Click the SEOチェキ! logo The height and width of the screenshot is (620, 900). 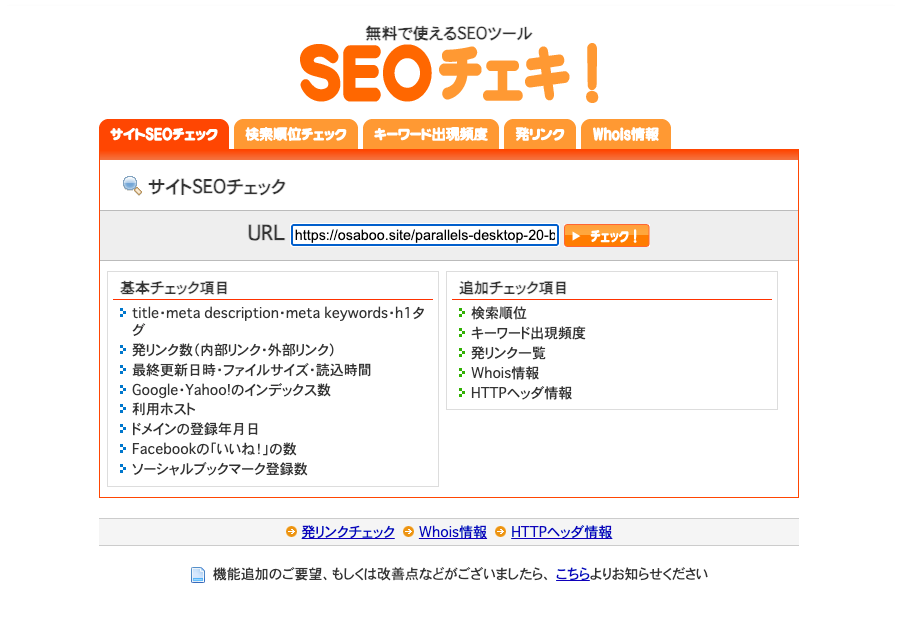(x=449, y=73)
